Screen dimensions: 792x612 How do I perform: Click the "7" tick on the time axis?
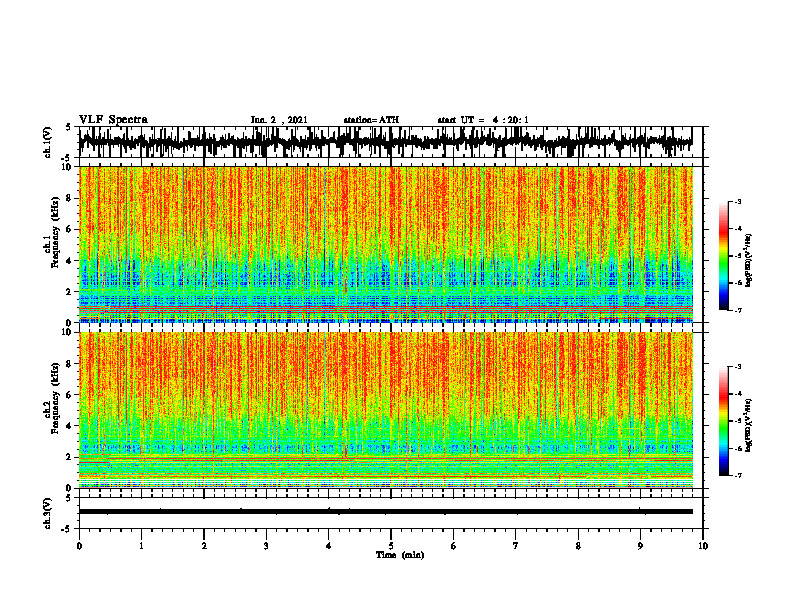tap(516, 546)
